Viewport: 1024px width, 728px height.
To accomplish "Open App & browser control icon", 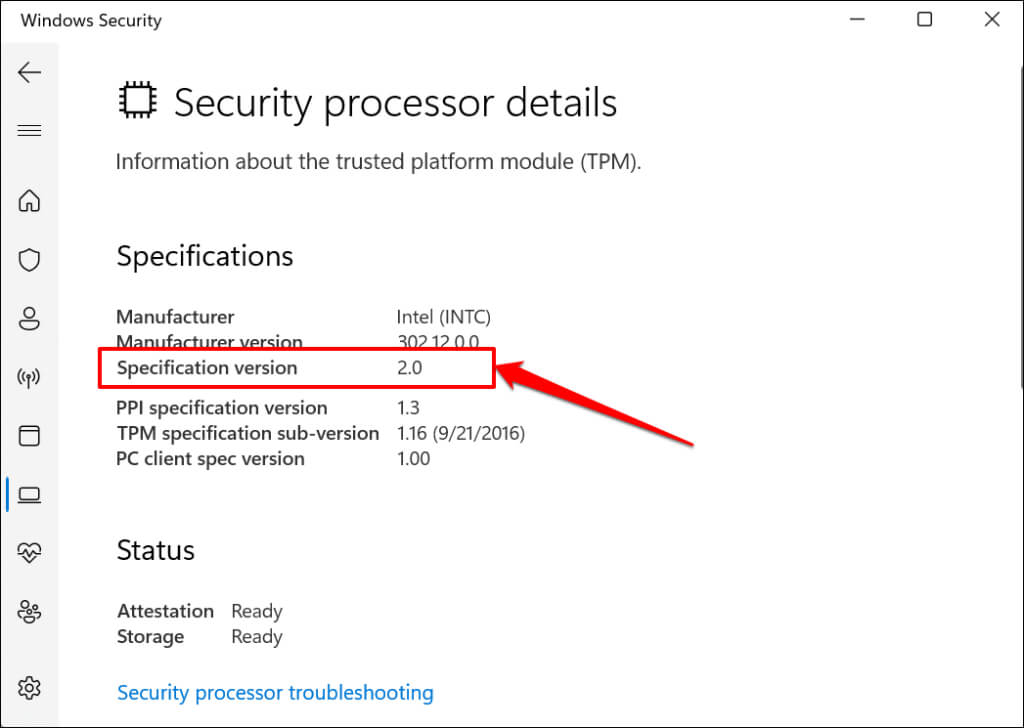I will (x=30, y=436).
